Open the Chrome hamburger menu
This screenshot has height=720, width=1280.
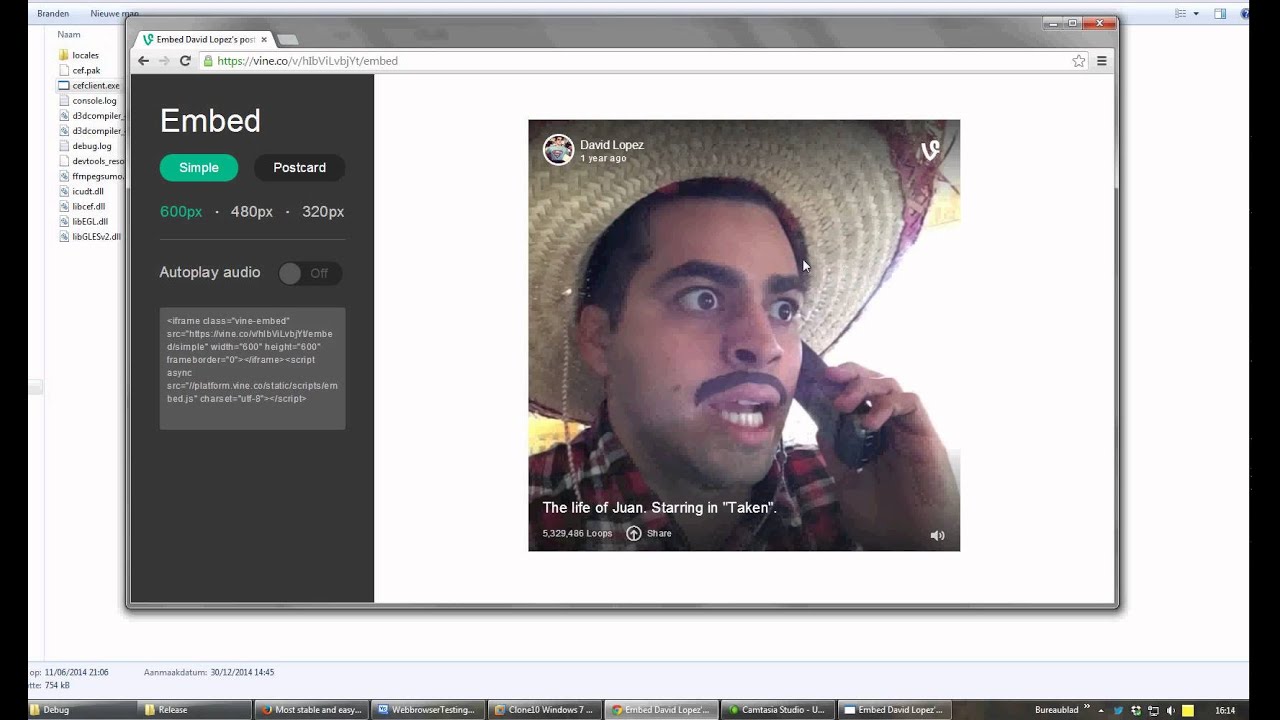tap(1102, 61)
